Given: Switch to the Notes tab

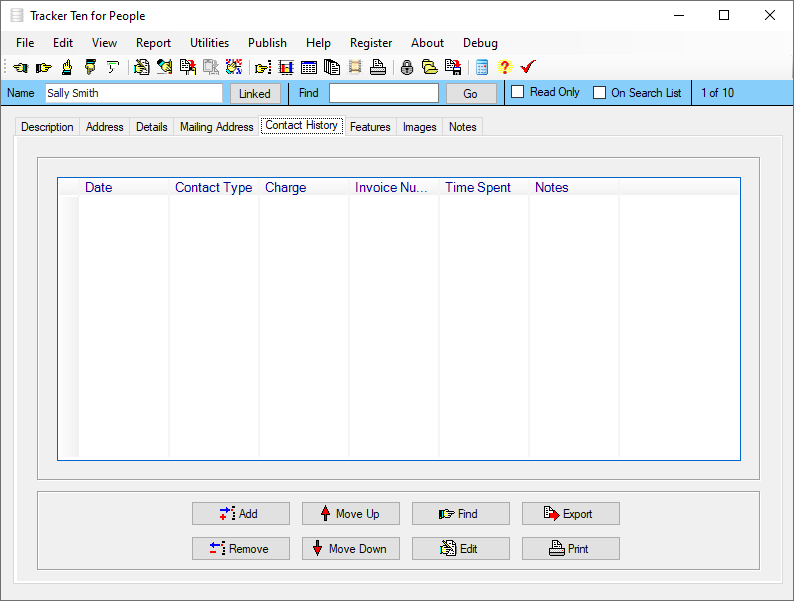Looking at the screenshot, I should [463, 127].
